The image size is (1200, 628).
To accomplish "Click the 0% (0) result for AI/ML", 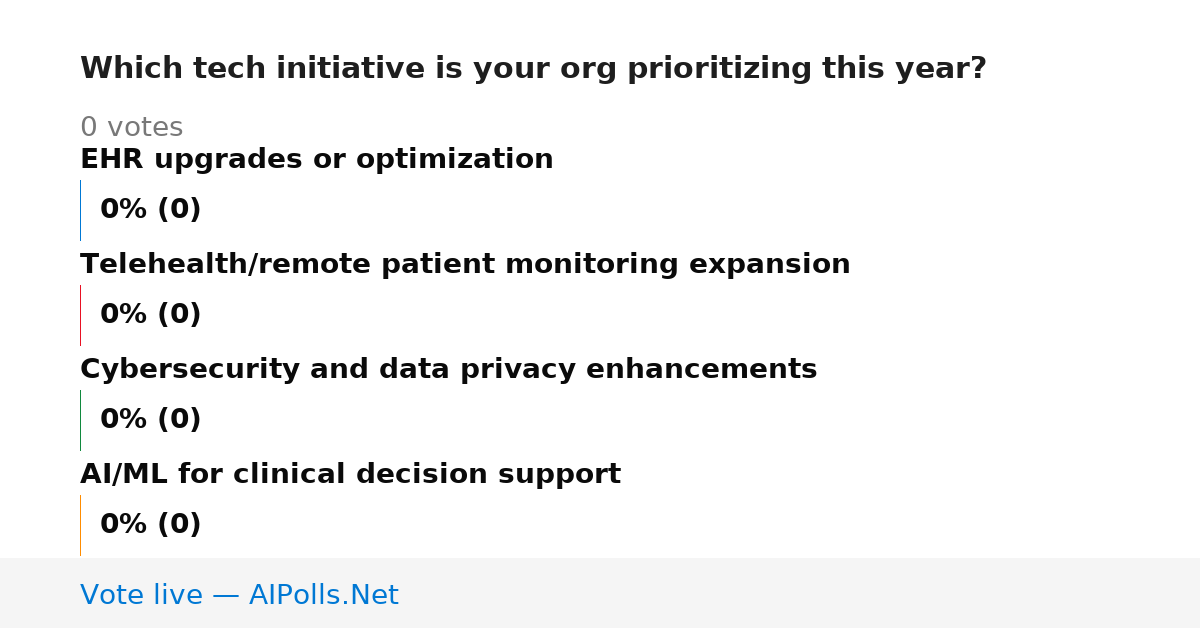I will click(x=150, y=525).
